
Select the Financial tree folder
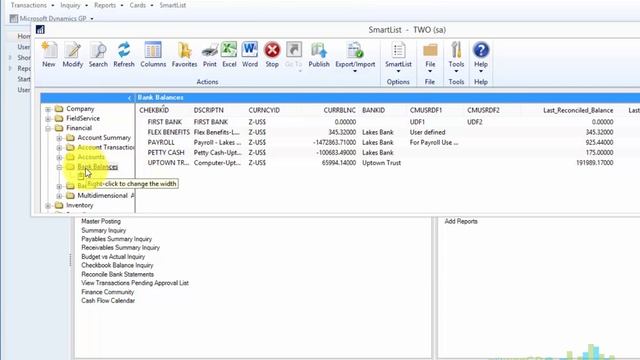[79, 128]
